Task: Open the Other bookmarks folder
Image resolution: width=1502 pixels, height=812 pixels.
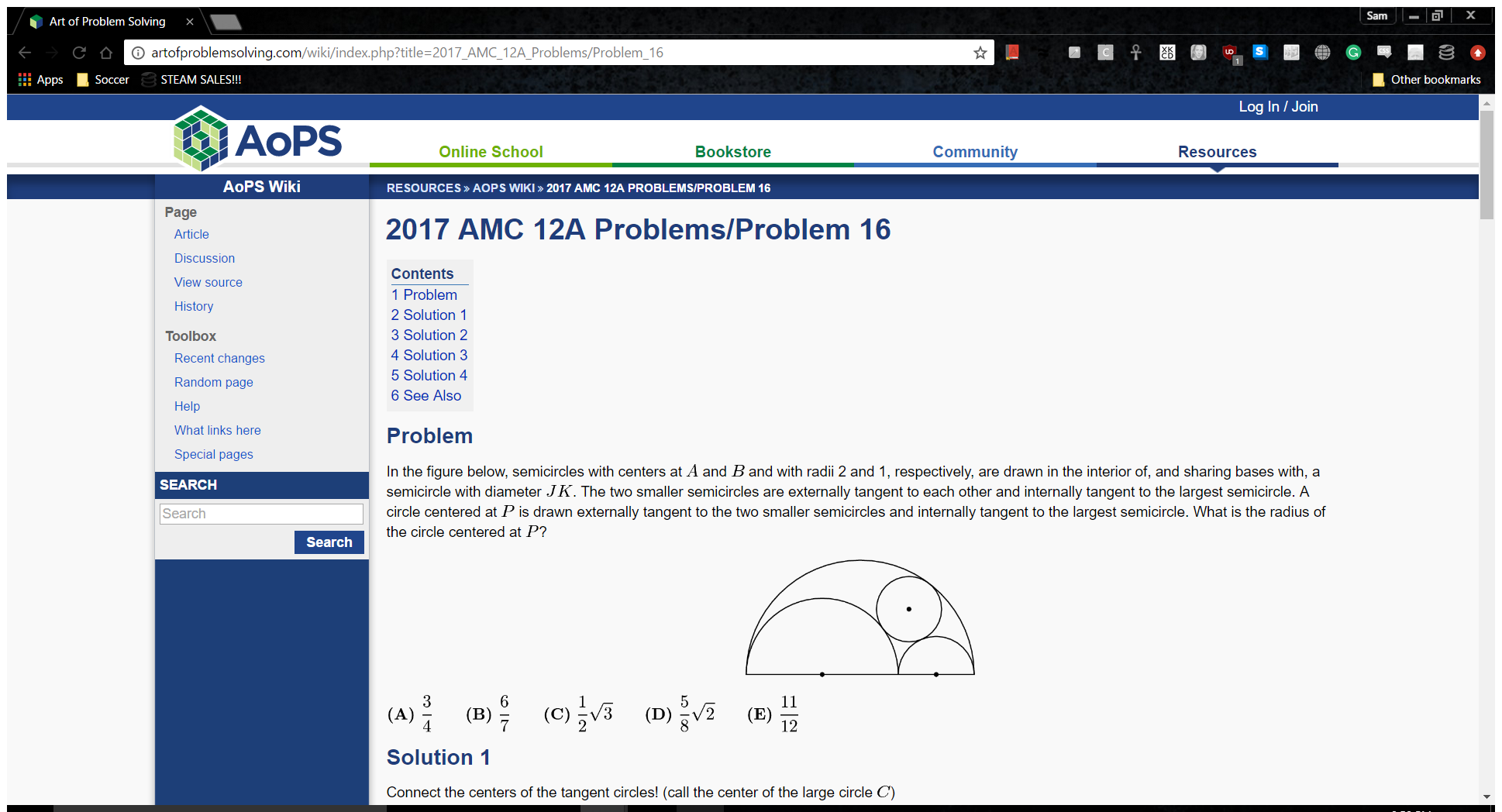Action: tap(1426, 80)
